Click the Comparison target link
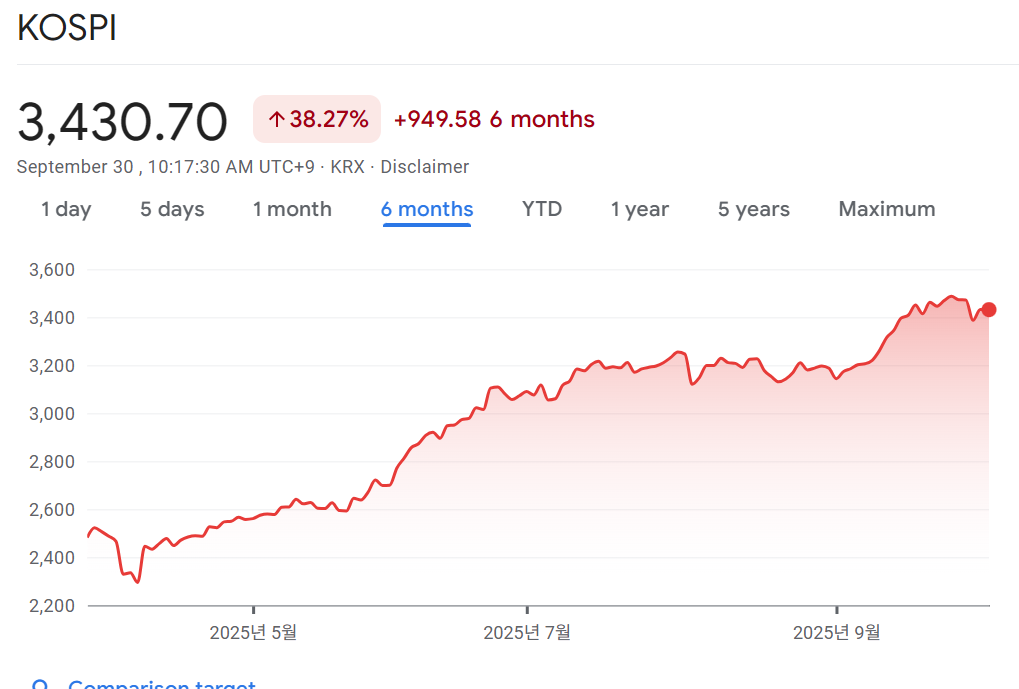This screenshot has height=689, width=1019. click(162, 685)
